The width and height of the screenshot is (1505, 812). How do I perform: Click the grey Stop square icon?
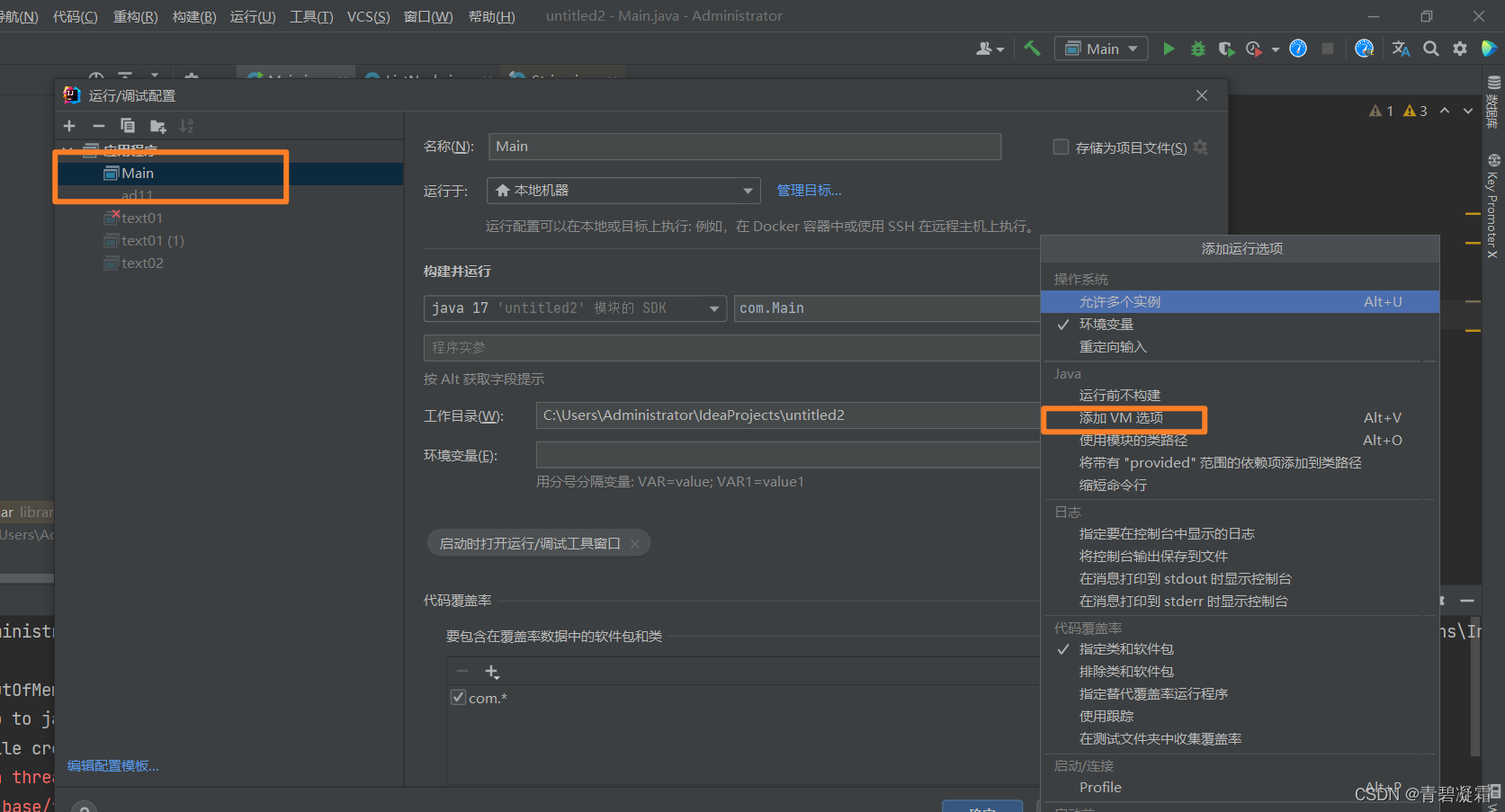click(x=1327, y=49)
